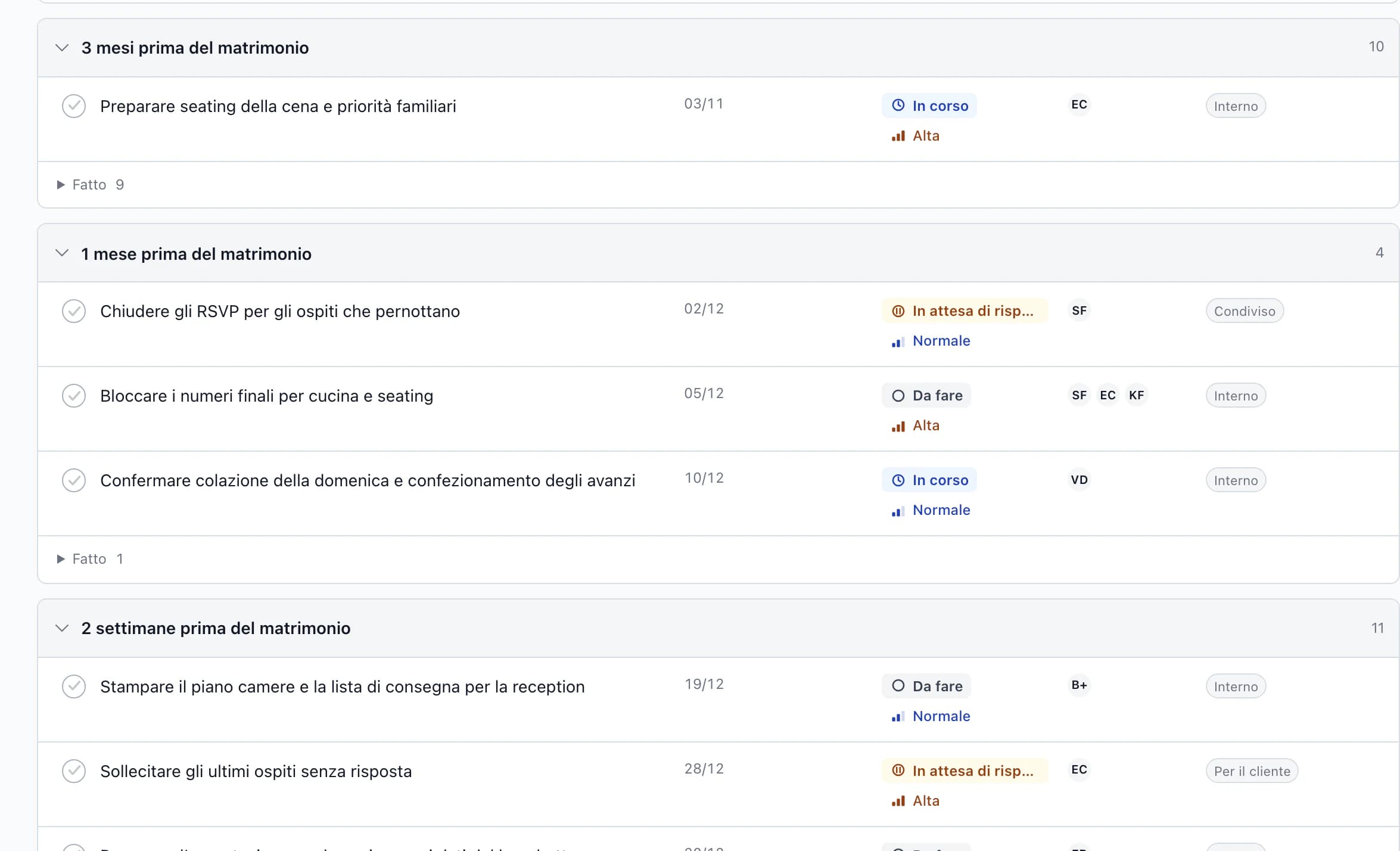This screenshot has height=851, width=1400.
Task: Click the EC assignee avatar on seating task
Action: coord(1079,105)
